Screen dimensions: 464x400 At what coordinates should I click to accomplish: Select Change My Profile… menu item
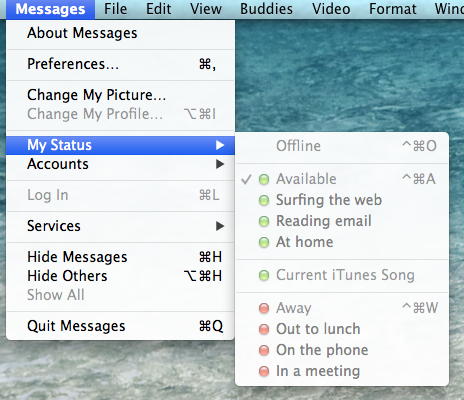(x=120, y=114)
